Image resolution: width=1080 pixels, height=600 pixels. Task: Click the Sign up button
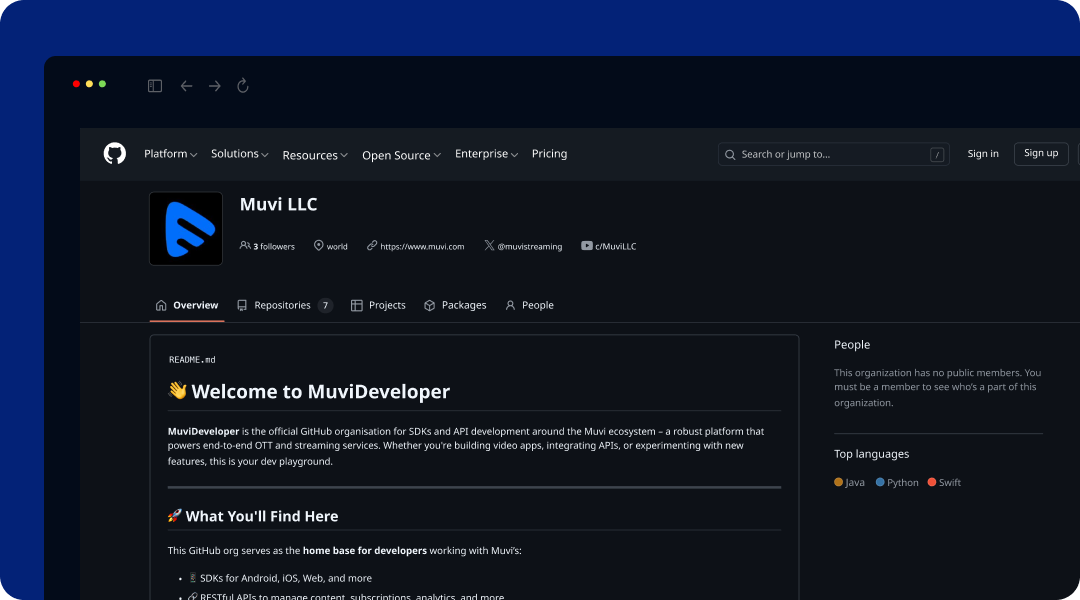(1040, 153)
